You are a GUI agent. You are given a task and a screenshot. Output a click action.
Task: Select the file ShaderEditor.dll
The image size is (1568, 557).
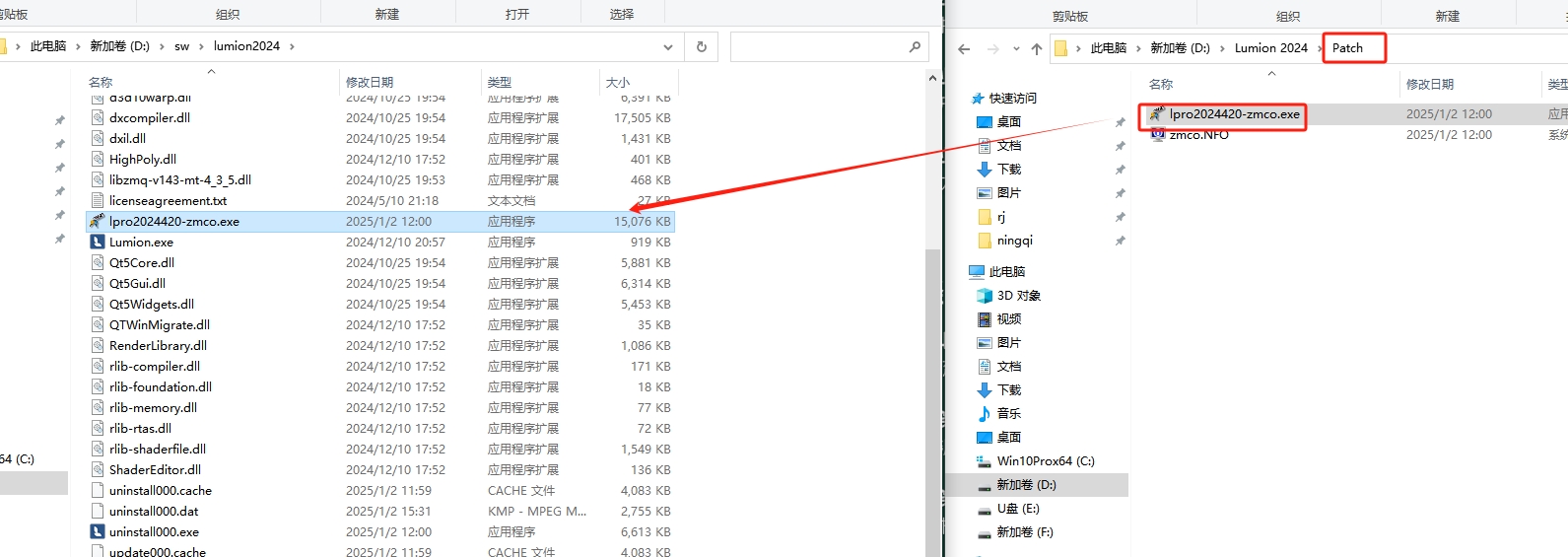(155, 469)
